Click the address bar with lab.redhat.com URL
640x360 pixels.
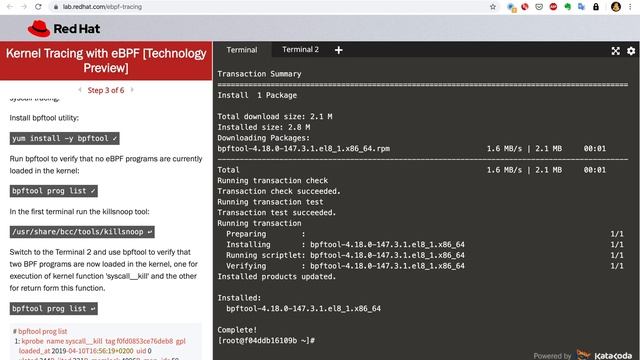click(x=269, y=7)
